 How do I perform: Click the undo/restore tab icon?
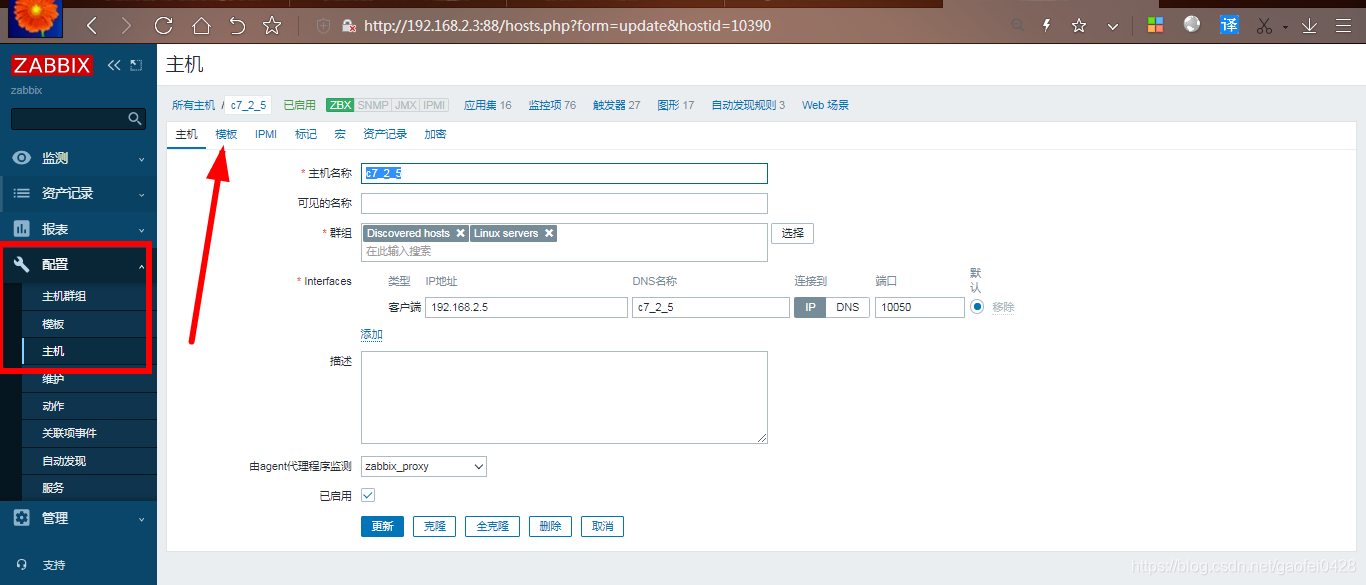pyautogui.click(x=237, y=25)
